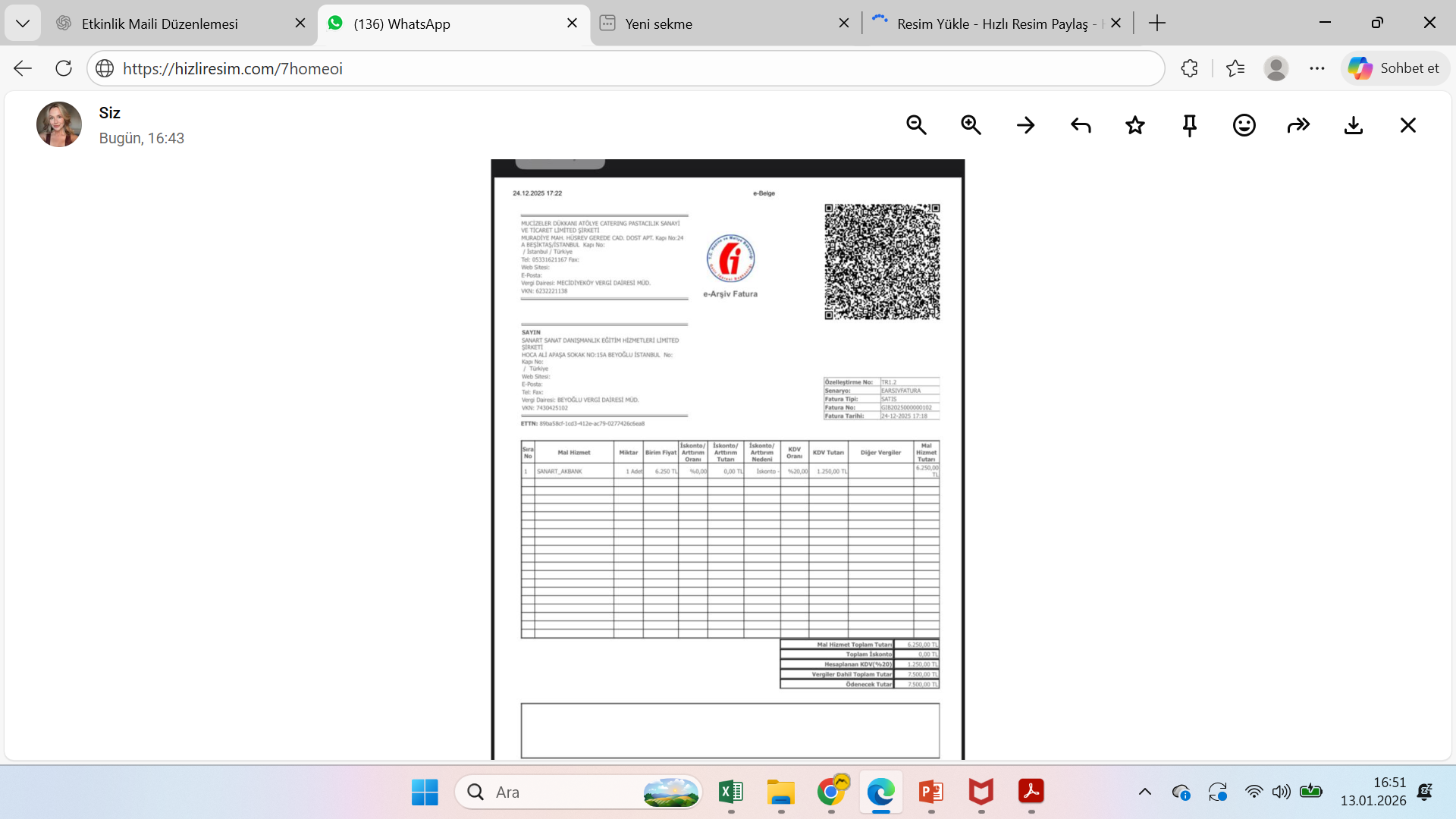Open PowerPoint from the taskbar
This screenshot has width=1456, height=819.
click(931, 792)
